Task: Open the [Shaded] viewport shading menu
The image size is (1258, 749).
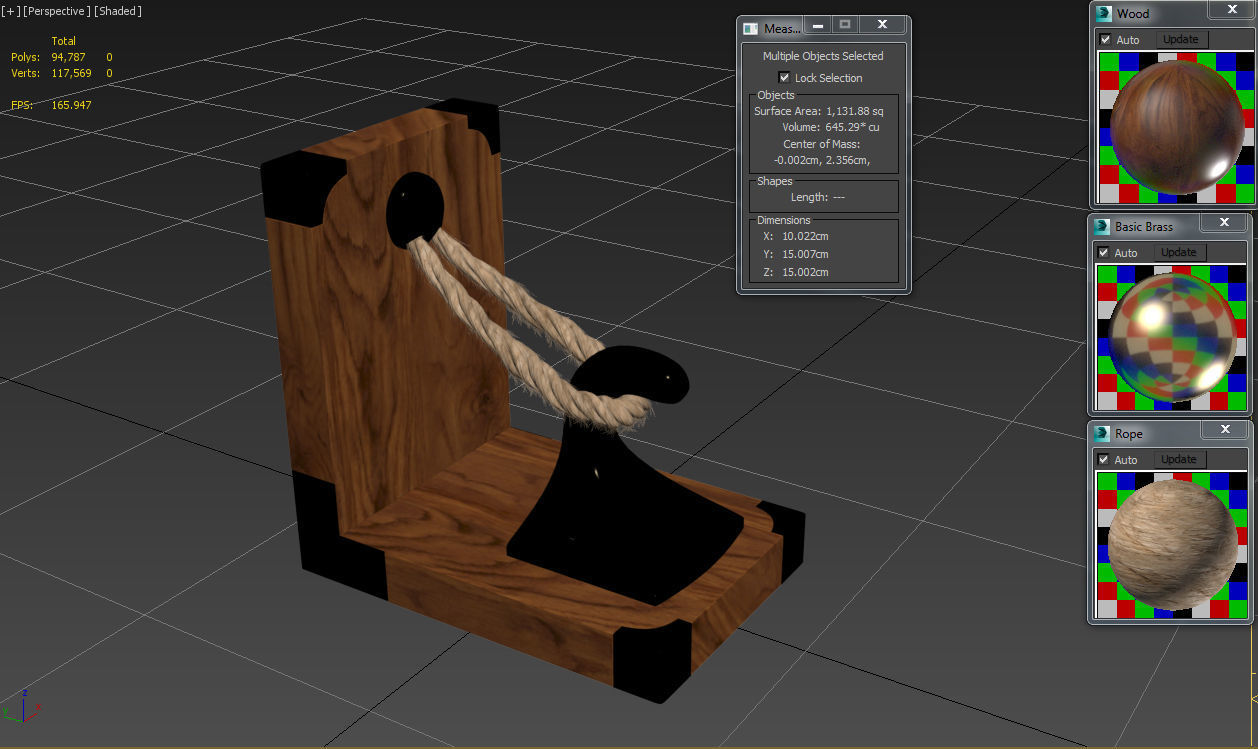Action: pos(117,11)
